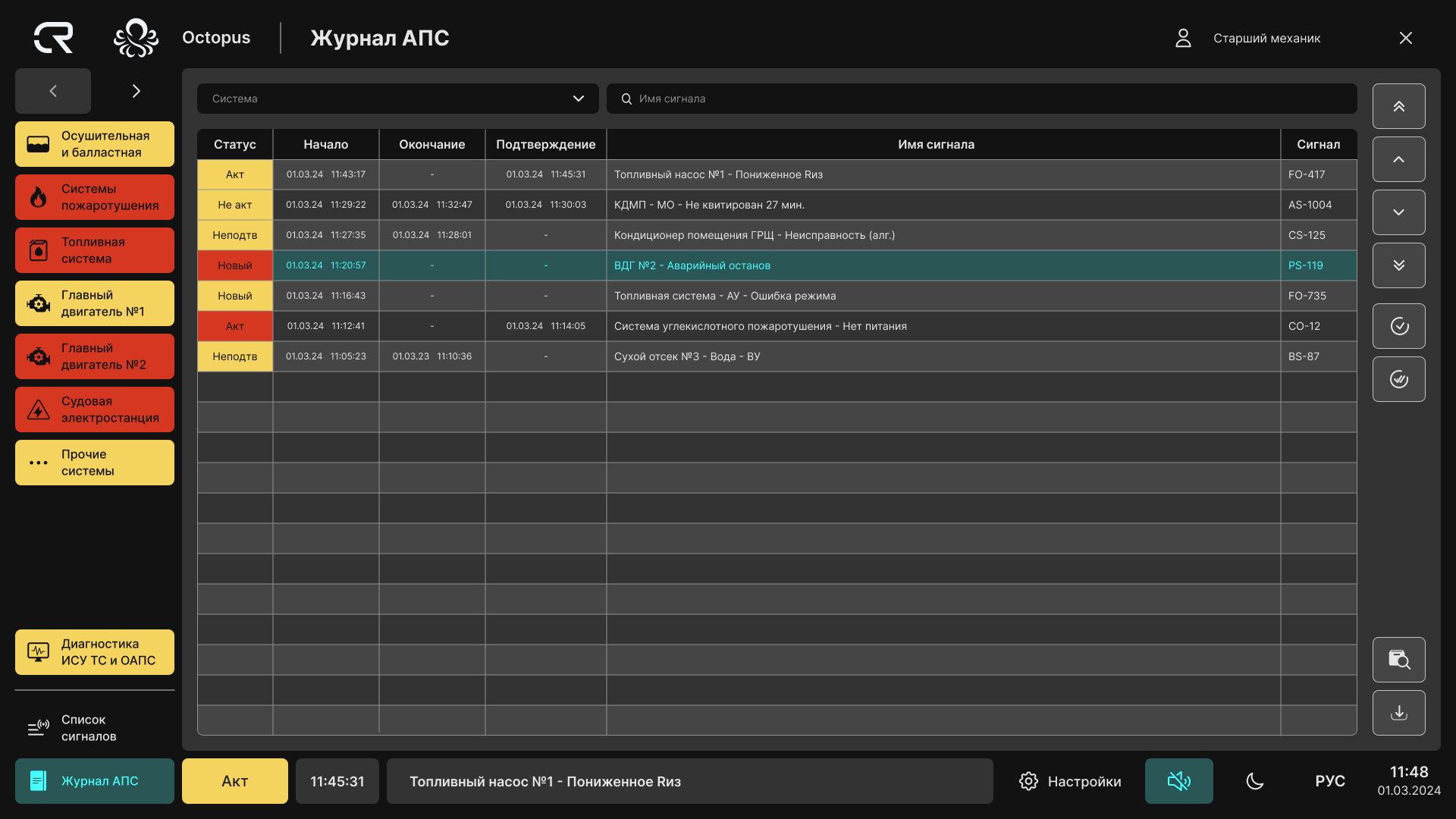1456x819 pixels.
Task: Open the Система dropdown
Action: point(397,99)
